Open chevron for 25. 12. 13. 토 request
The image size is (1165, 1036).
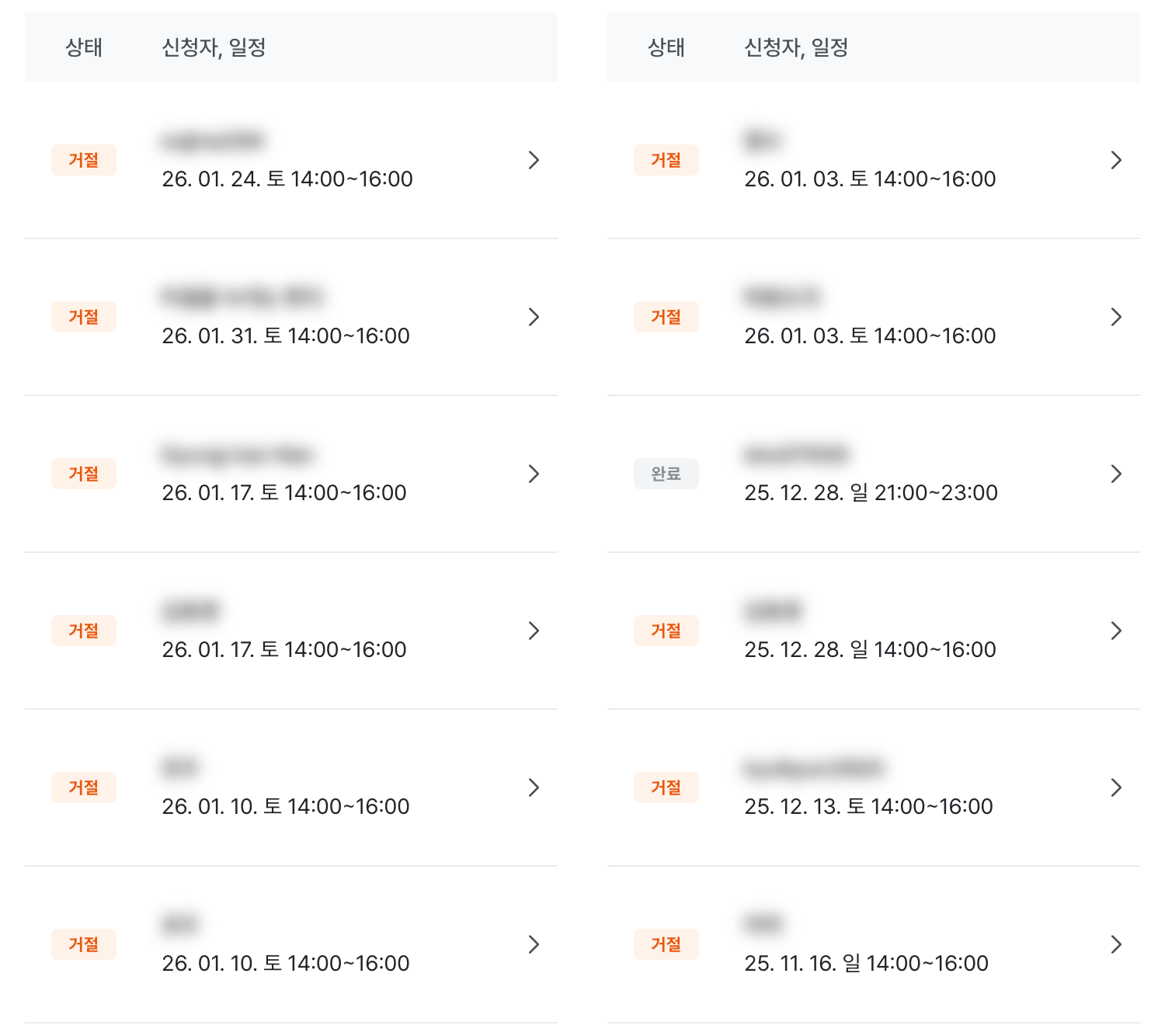pyautogui.click(x=1116, y=787)
